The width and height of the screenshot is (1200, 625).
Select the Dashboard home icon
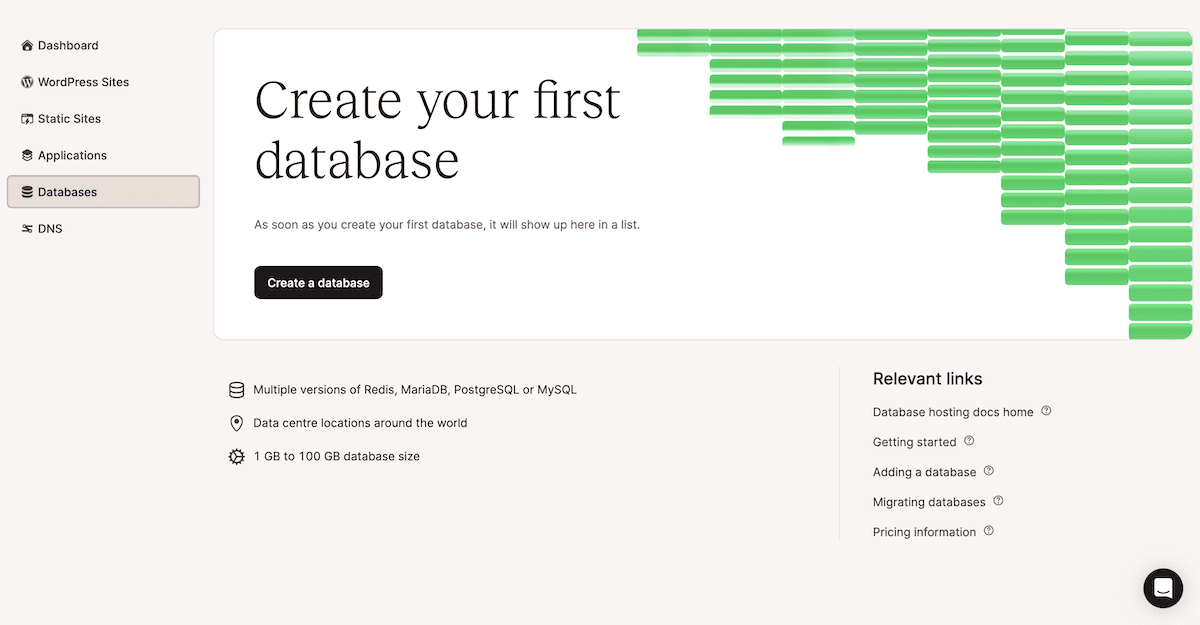[26, 45]
